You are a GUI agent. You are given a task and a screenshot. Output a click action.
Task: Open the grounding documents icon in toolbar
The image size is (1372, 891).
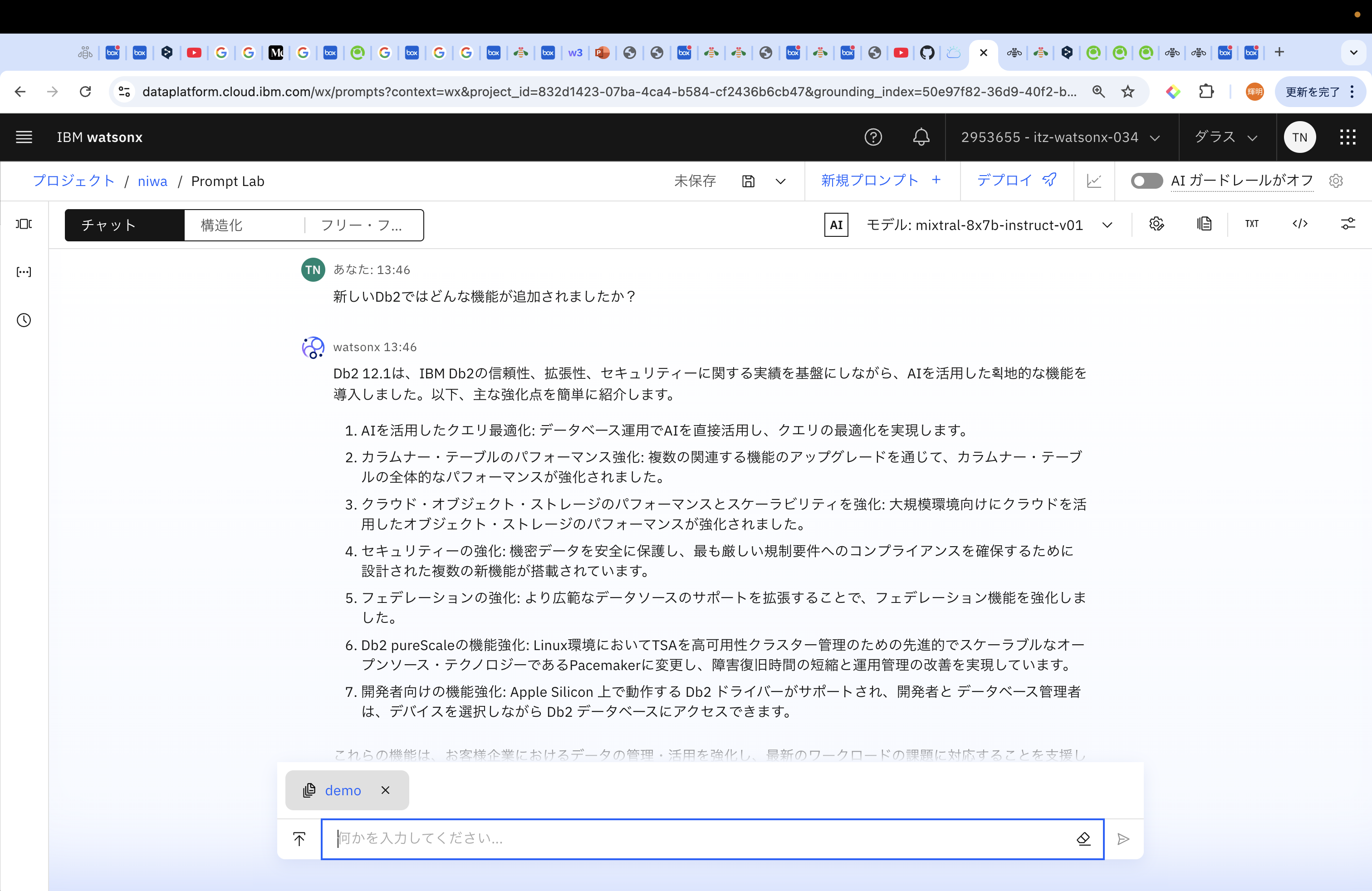1204,224
